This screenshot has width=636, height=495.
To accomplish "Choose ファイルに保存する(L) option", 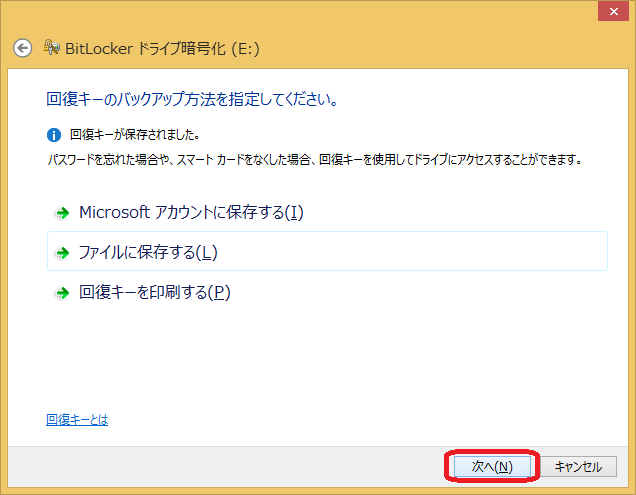I will tap(327, 251).
